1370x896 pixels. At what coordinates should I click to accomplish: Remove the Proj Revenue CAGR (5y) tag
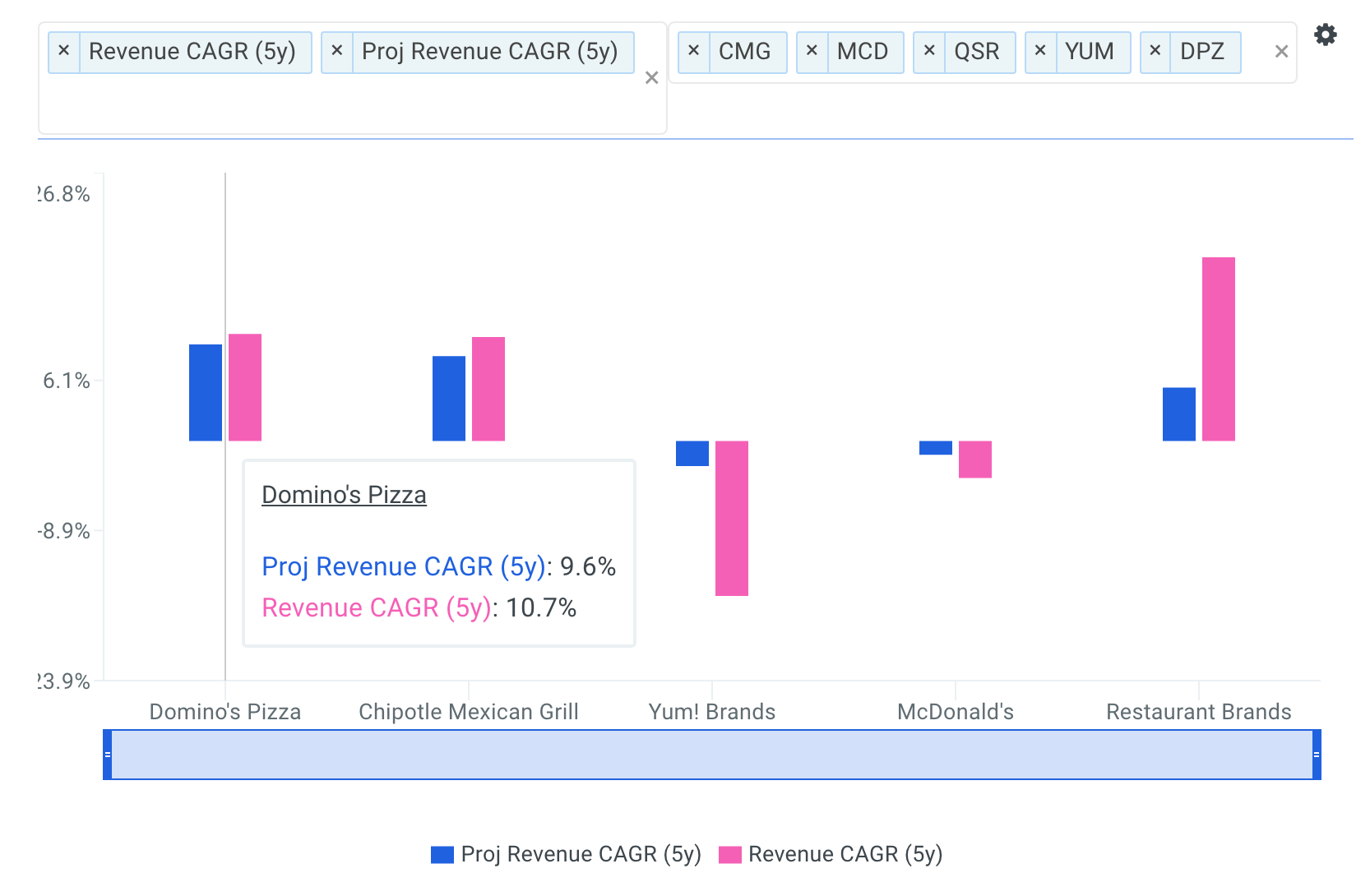tap(337, 51)
